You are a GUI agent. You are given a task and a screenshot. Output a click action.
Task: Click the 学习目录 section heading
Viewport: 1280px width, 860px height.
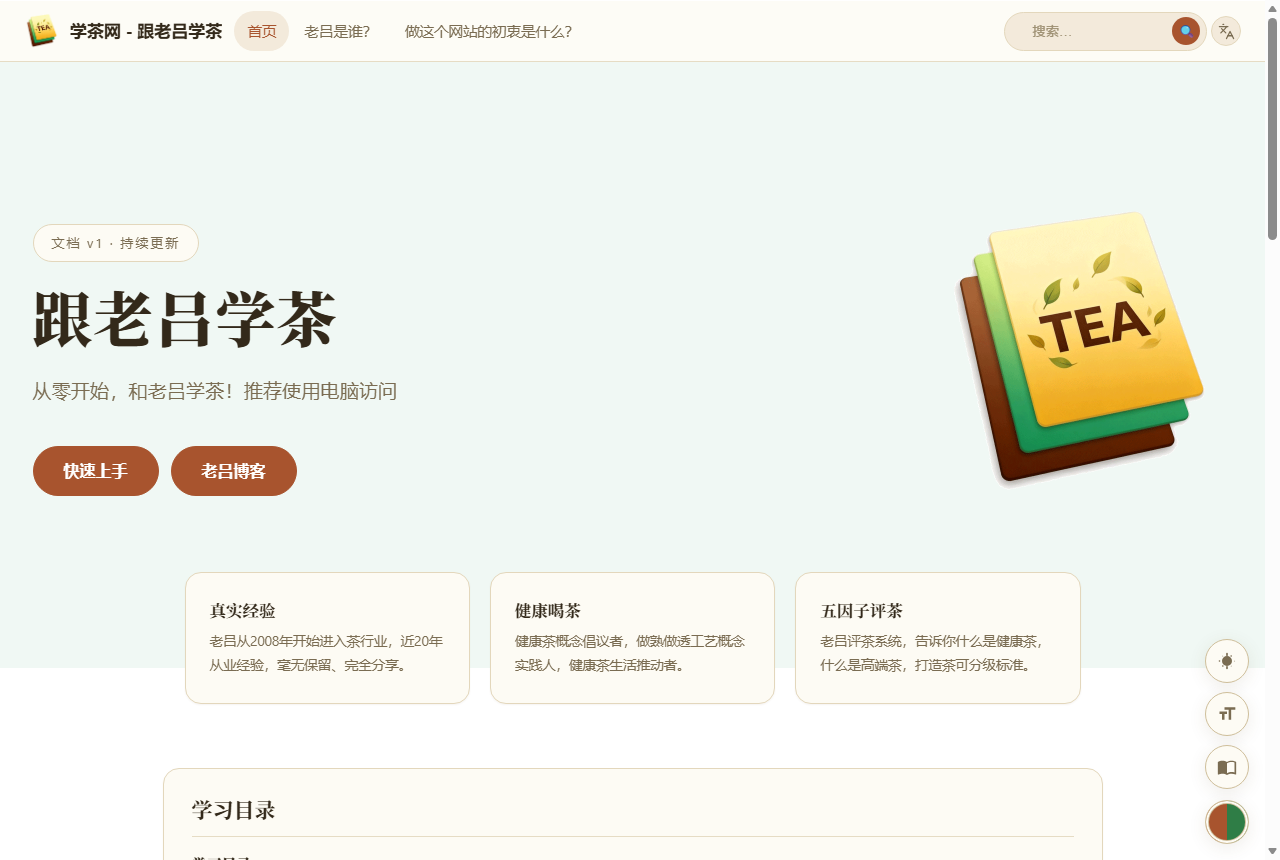click(x=234, y=810)
